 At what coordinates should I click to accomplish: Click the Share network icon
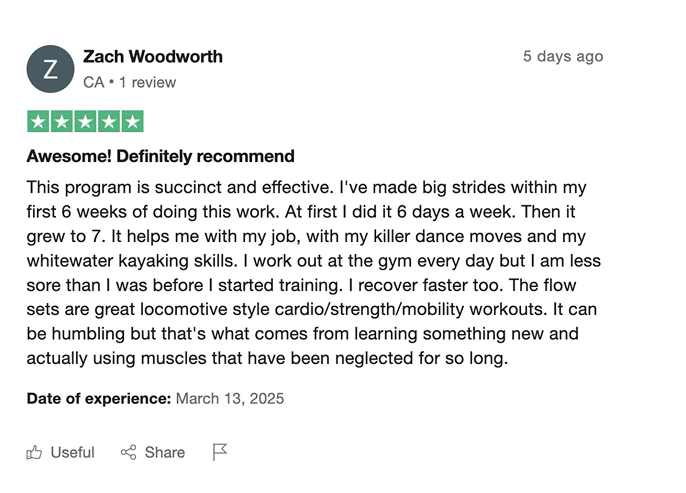click(128, 452)
